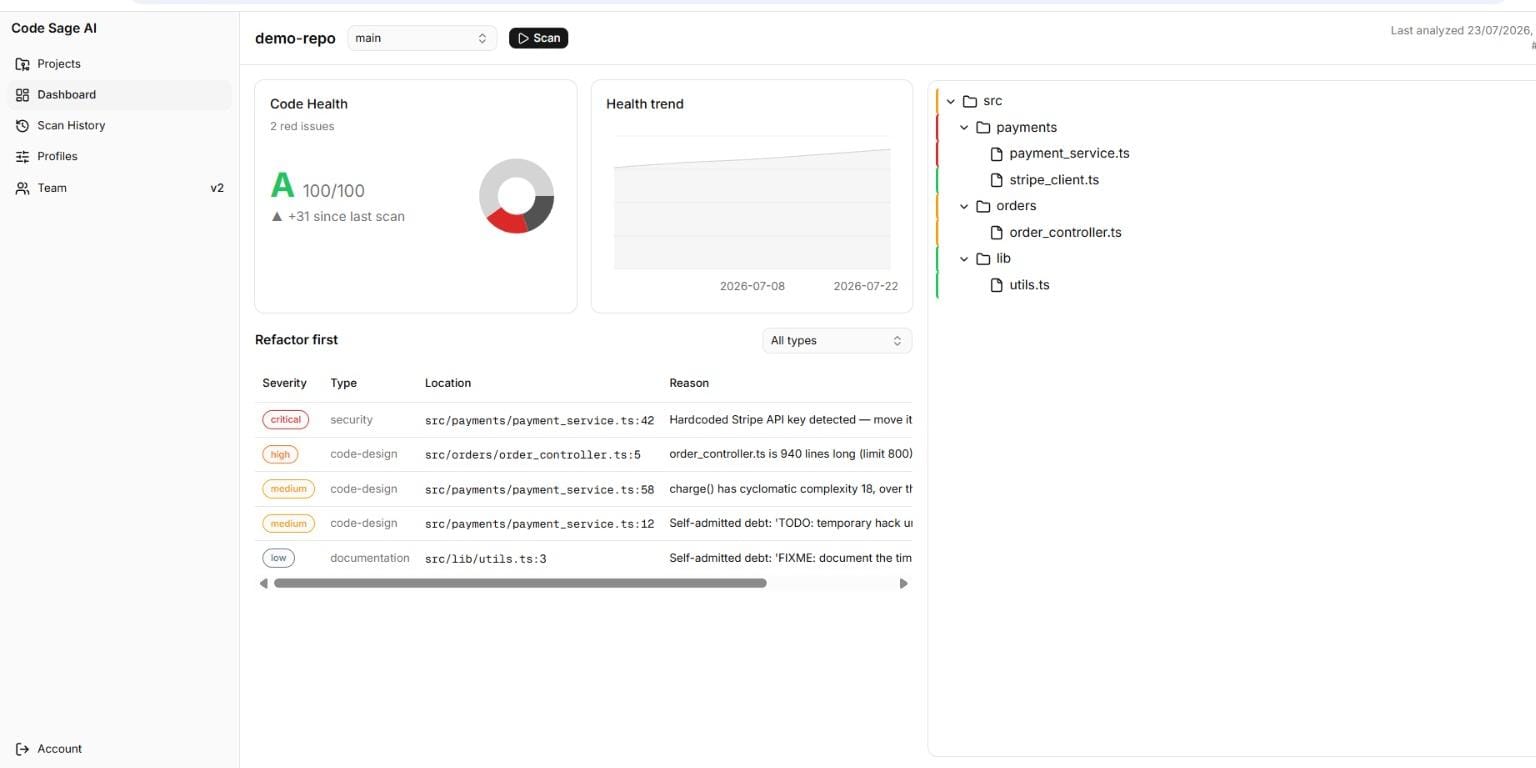
Task: Click the utils.ts file icon
Action: (x=996, y=285)
